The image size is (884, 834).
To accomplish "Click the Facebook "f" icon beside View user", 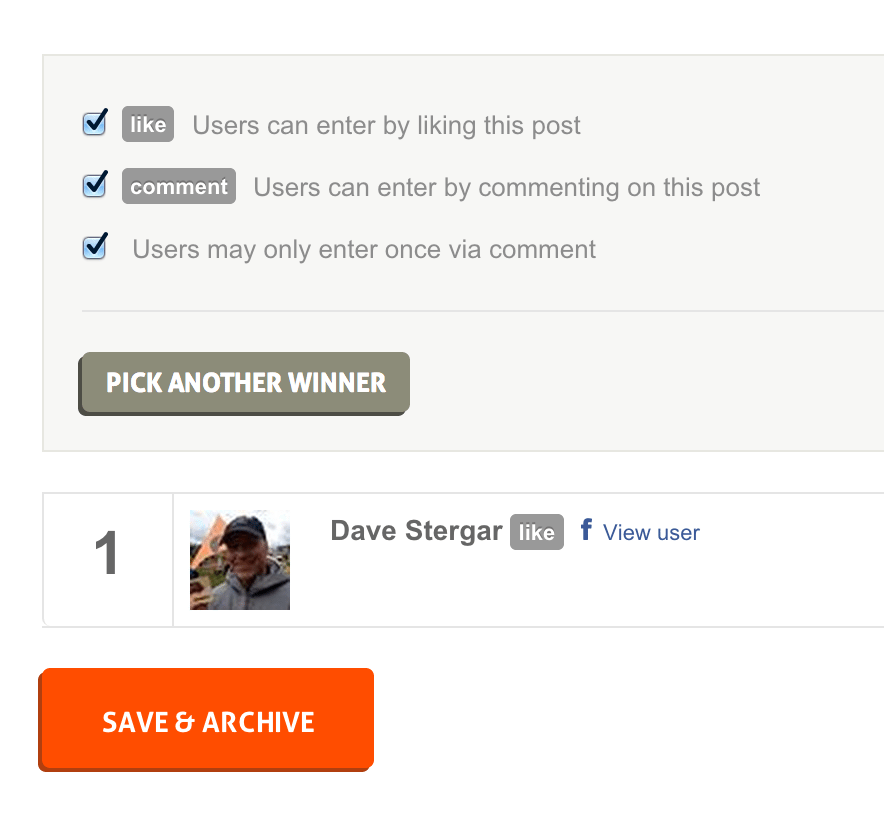I will tap(587, 531).
